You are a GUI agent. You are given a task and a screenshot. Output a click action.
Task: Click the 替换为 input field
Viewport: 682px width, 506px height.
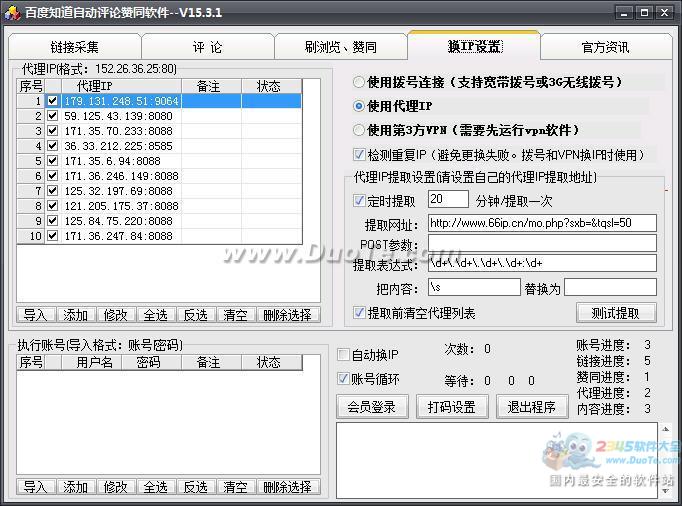pos(610,288)
